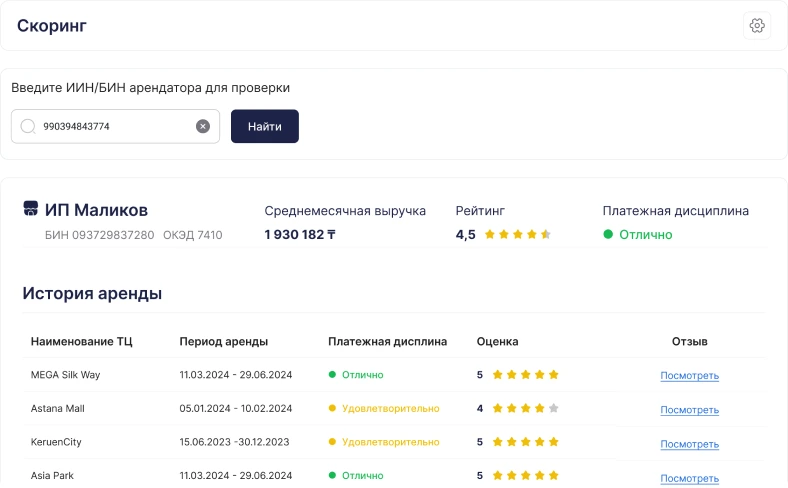Click the store icon next to ИП Маликов
This screenshot has width=788, height=488.
(x=31, y=208)
